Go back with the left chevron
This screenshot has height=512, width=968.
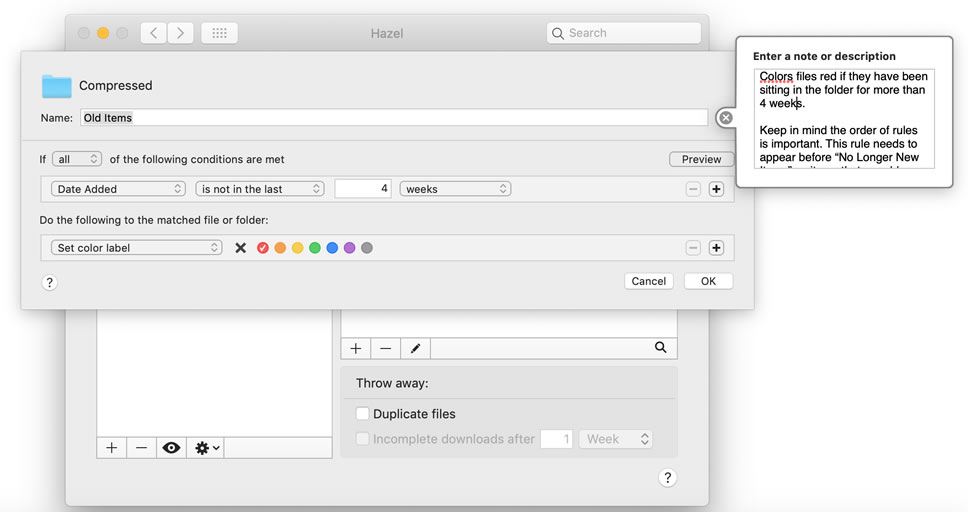pos(154,33)
